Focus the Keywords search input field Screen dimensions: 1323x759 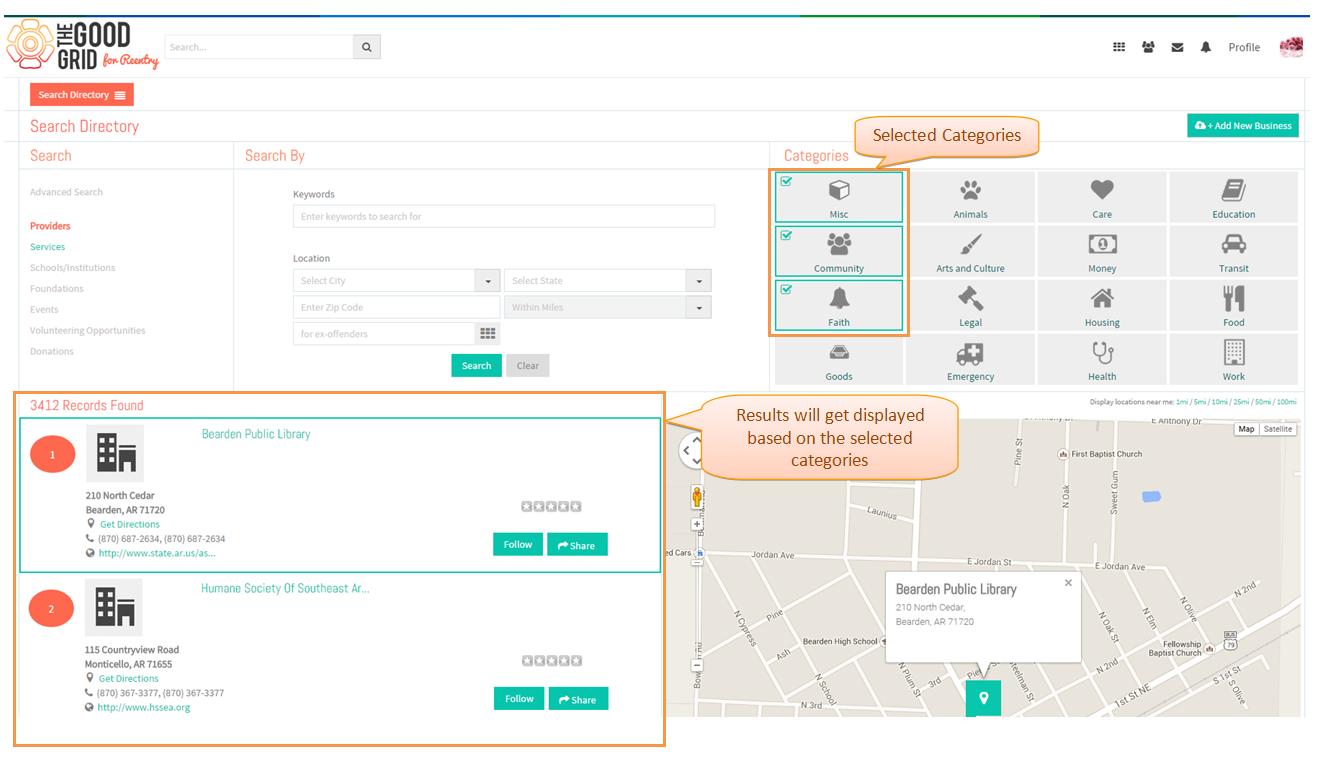coord(504,217)
